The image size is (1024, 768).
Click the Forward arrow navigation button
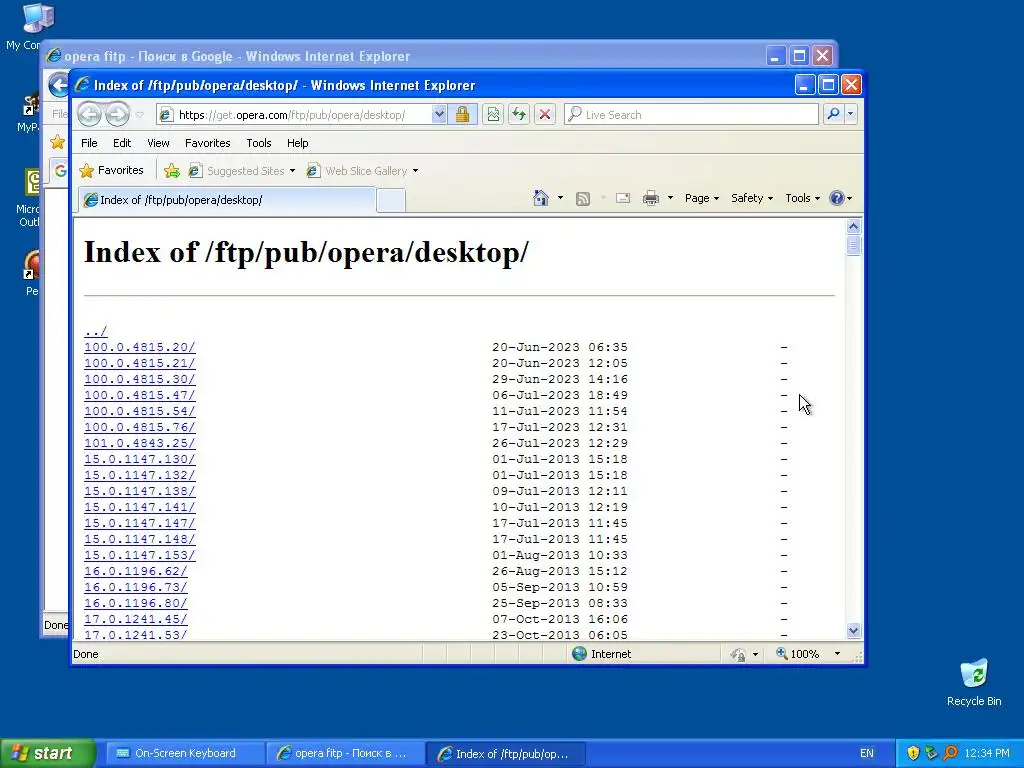118,115
